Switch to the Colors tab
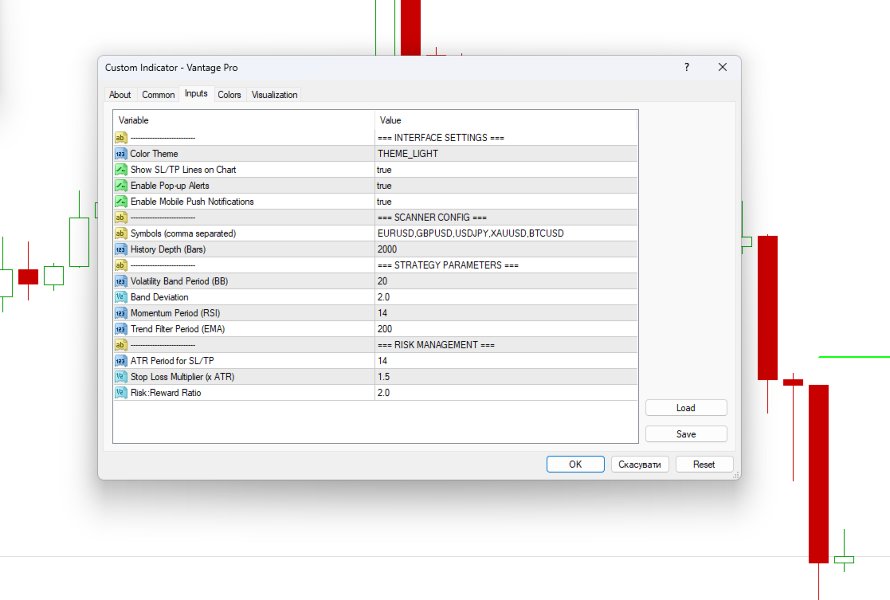 coord(229,94)
